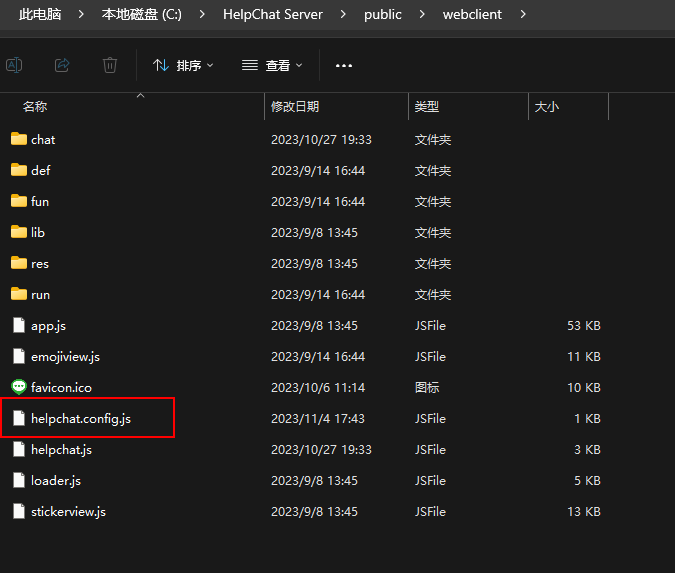Click the Delete trash icon
Screen dimensions: 675x573
click(x=110, y=65)
